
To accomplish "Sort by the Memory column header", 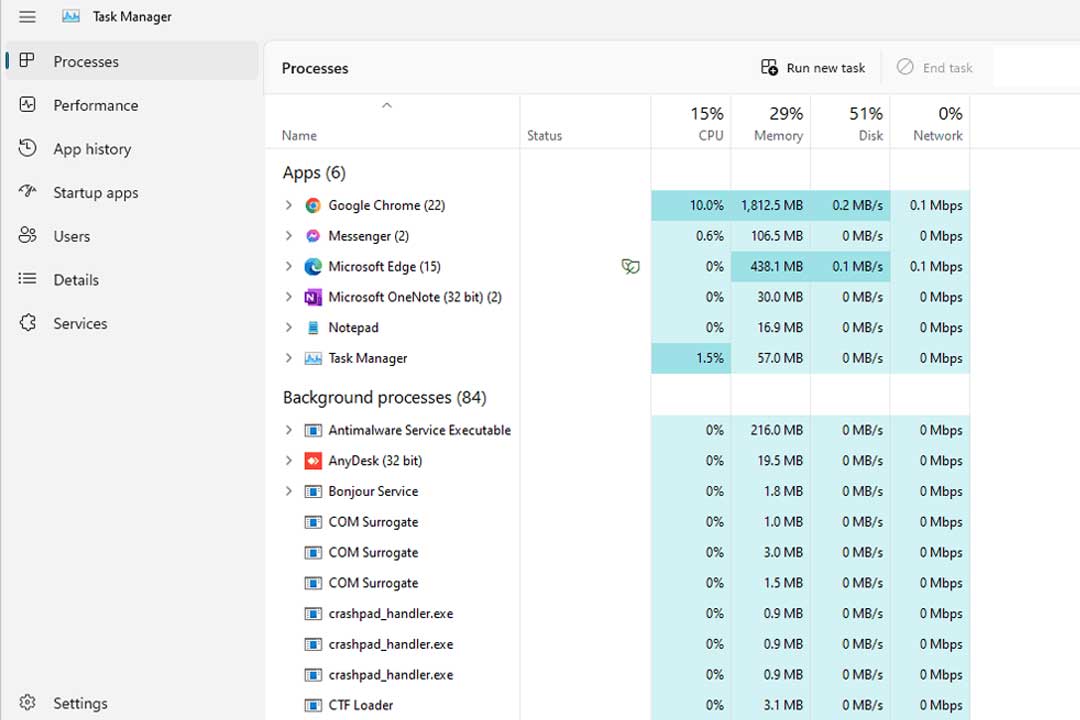I will 771,122.
